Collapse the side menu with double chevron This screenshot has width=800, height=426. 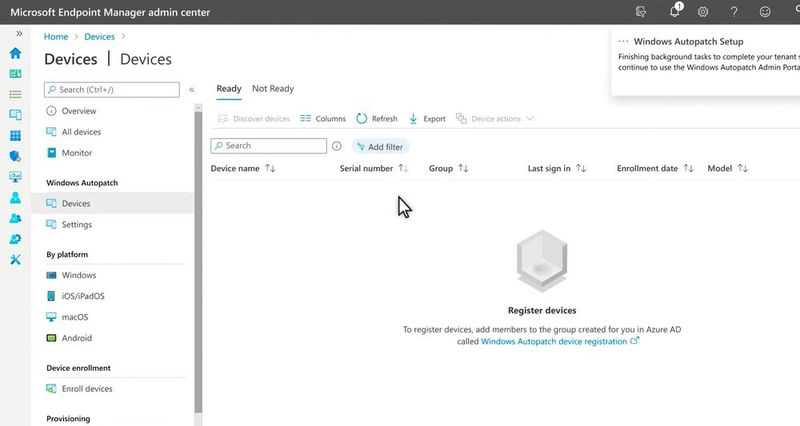point(192,90)
